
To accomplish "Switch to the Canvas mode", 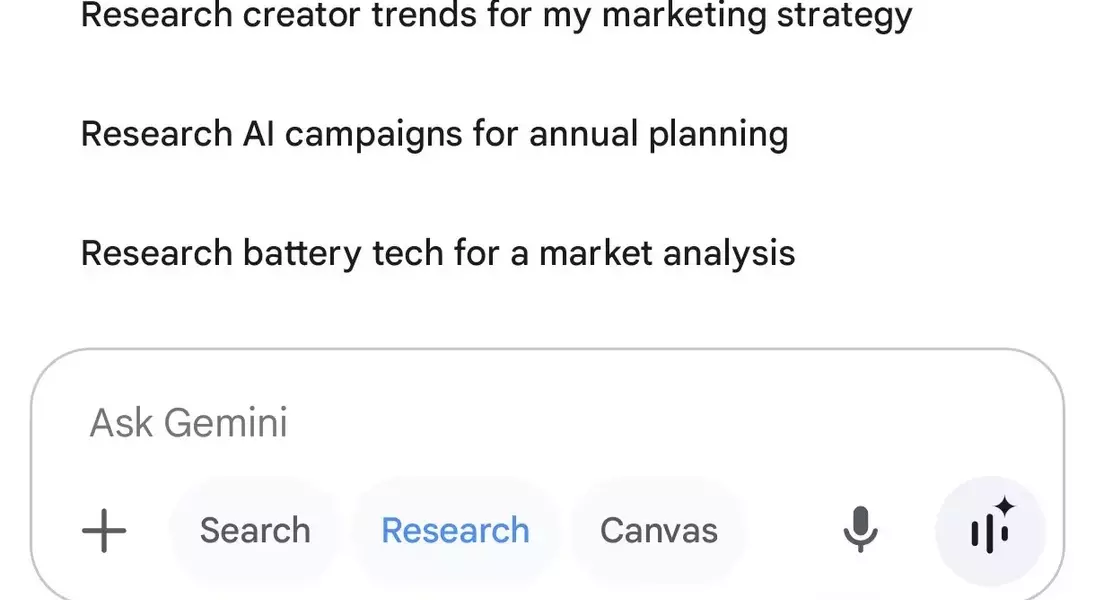I will [659, 530].
